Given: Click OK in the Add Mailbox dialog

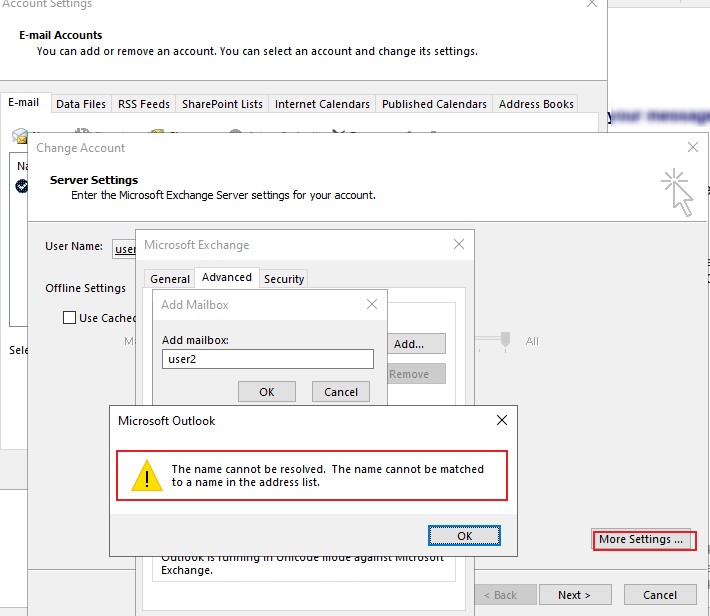Looking at the screenshot, I should pyautogui.click(x=267, y=392).
